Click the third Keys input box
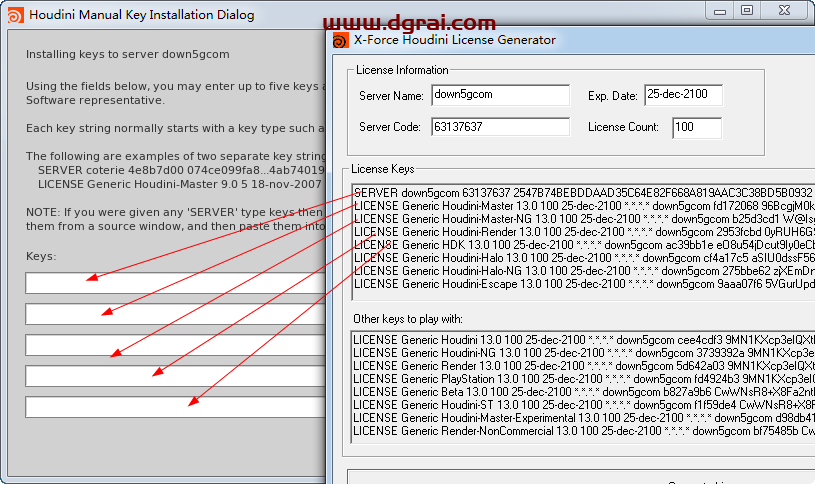 click(x=176, y=345)
